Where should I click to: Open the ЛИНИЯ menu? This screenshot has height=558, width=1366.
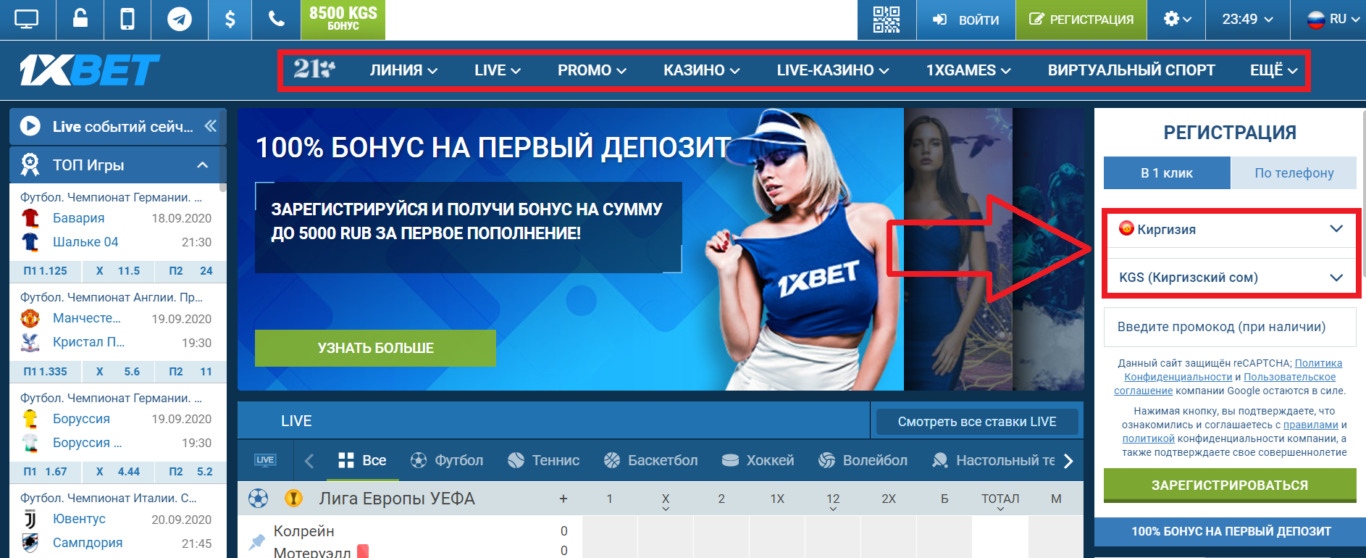point(404,70)
